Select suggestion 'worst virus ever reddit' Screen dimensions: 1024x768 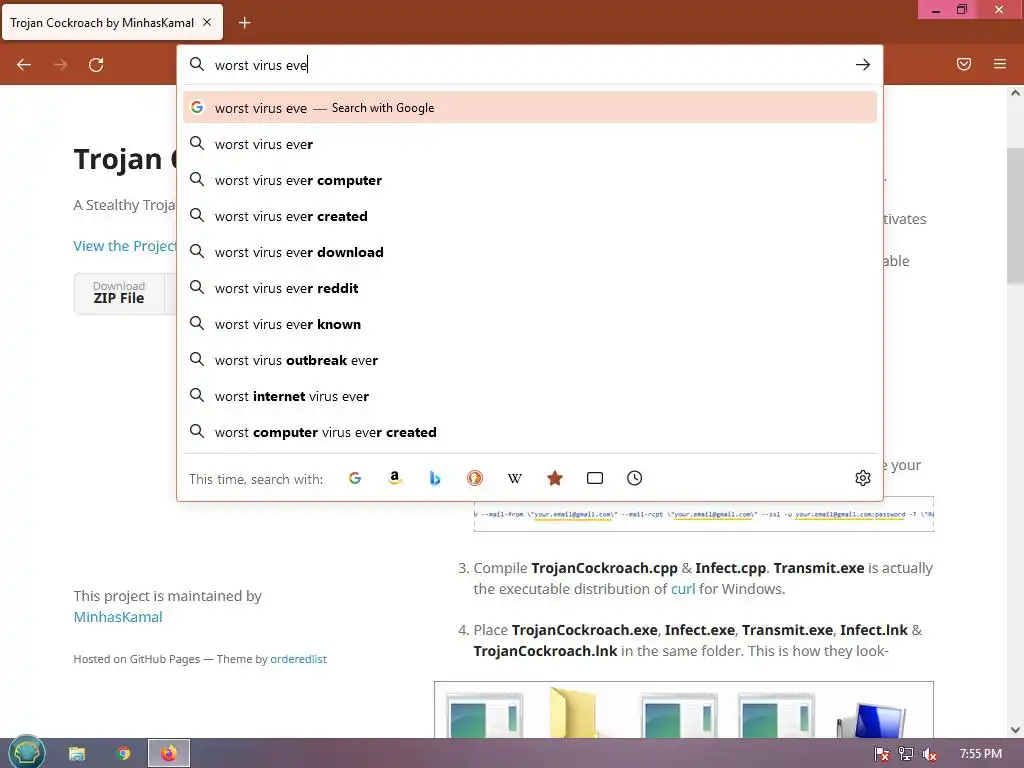530,288
